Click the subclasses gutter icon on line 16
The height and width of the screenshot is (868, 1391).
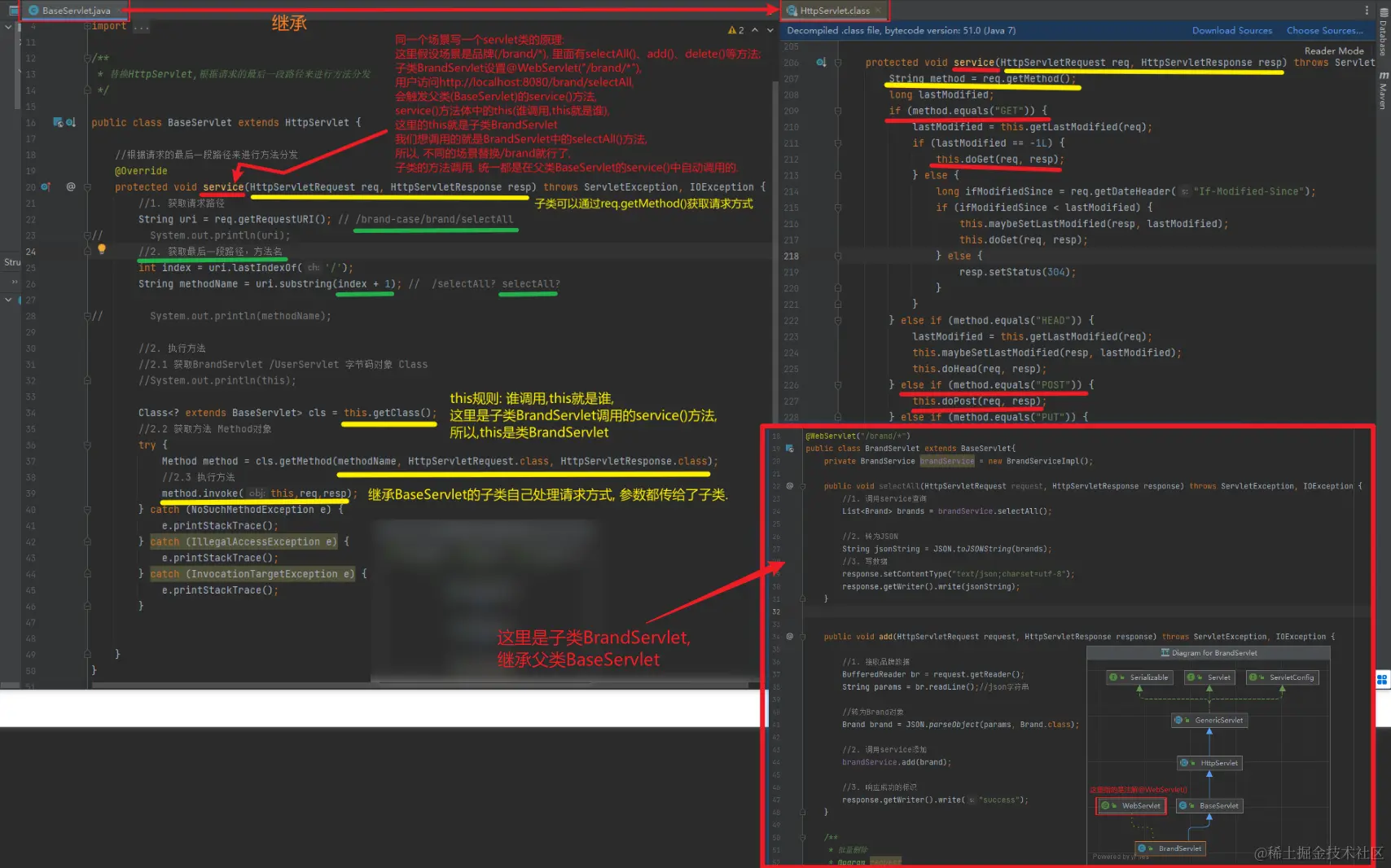click(71, 122)
